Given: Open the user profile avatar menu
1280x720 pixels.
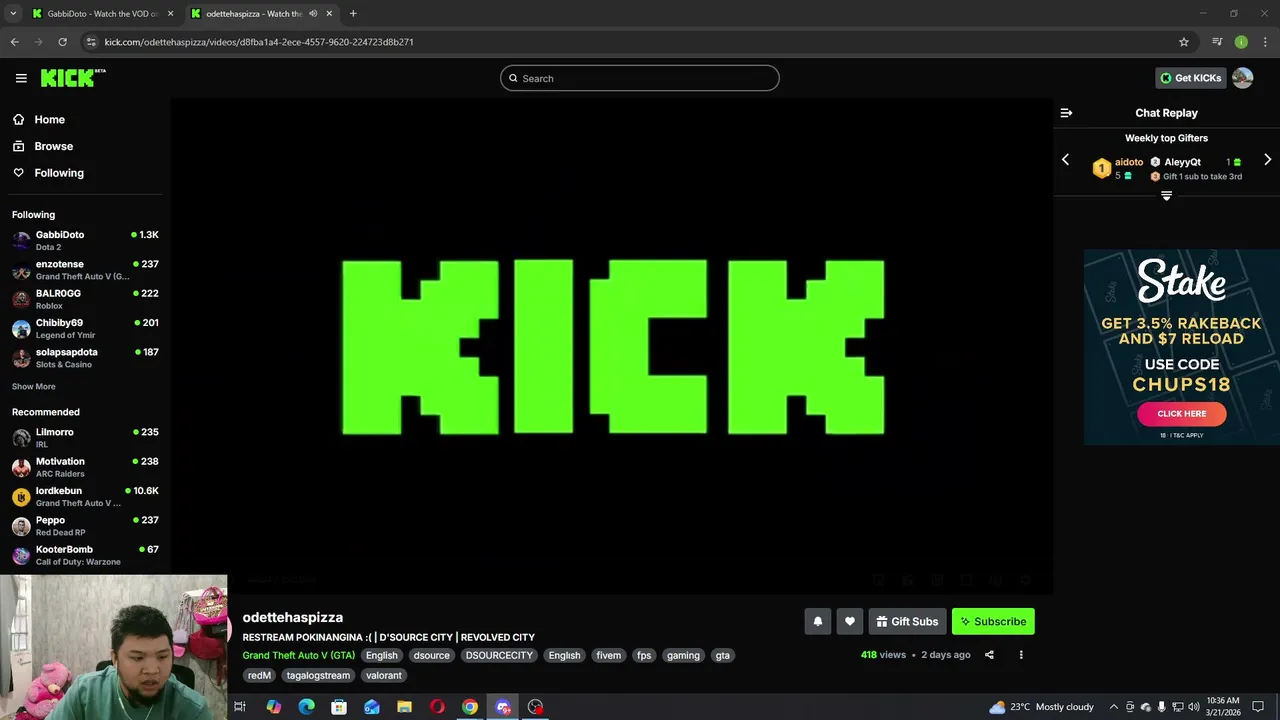Looking at the screenshot, I should 1243,78.
